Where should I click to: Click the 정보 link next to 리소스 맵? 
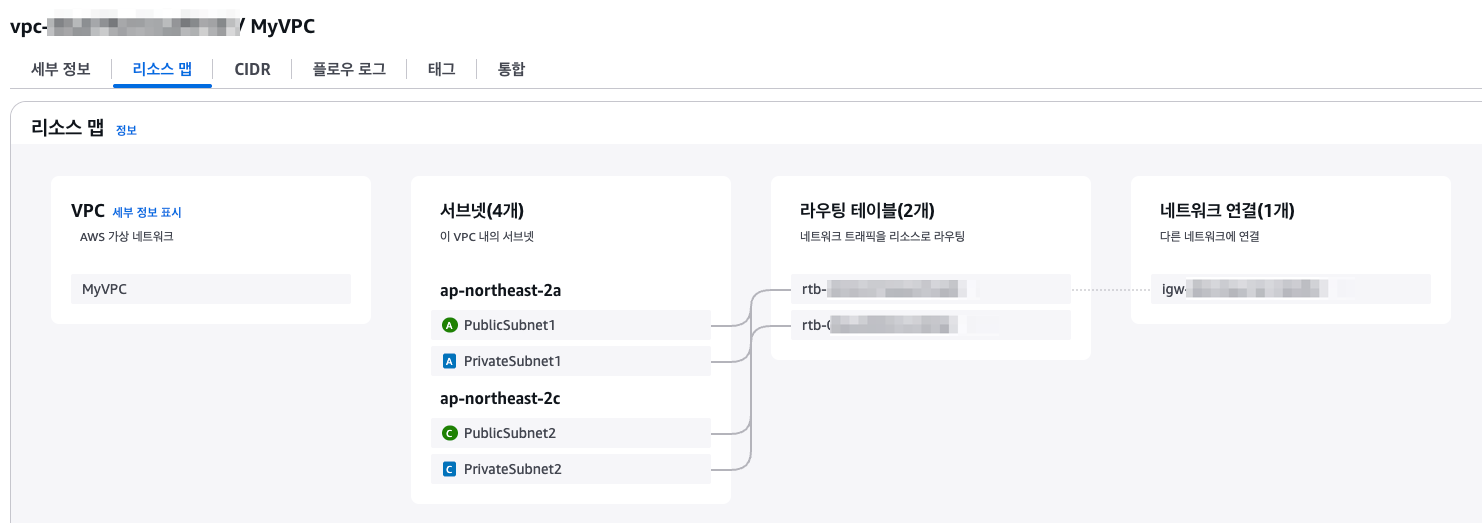126,130
